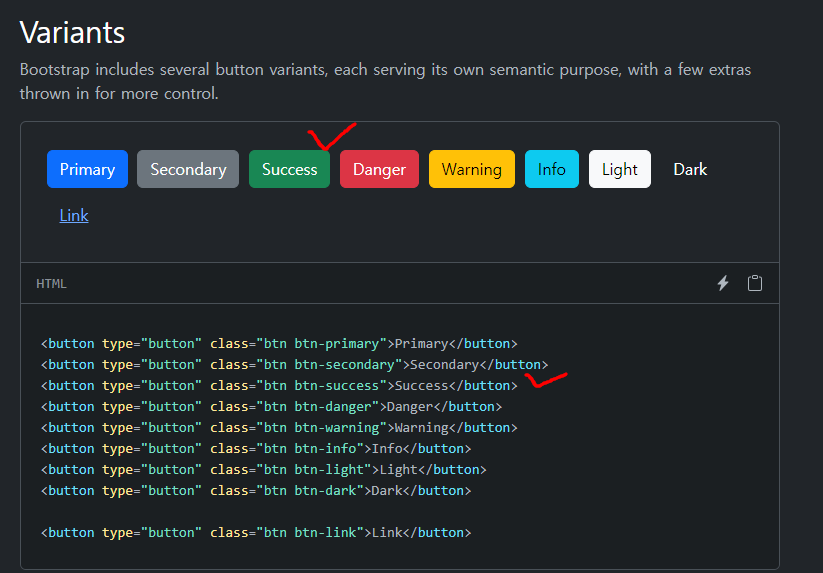The height and width of the screenshot is (573, 823).
Task: Click the code line containing btn-link
Action: coord(256,533)
